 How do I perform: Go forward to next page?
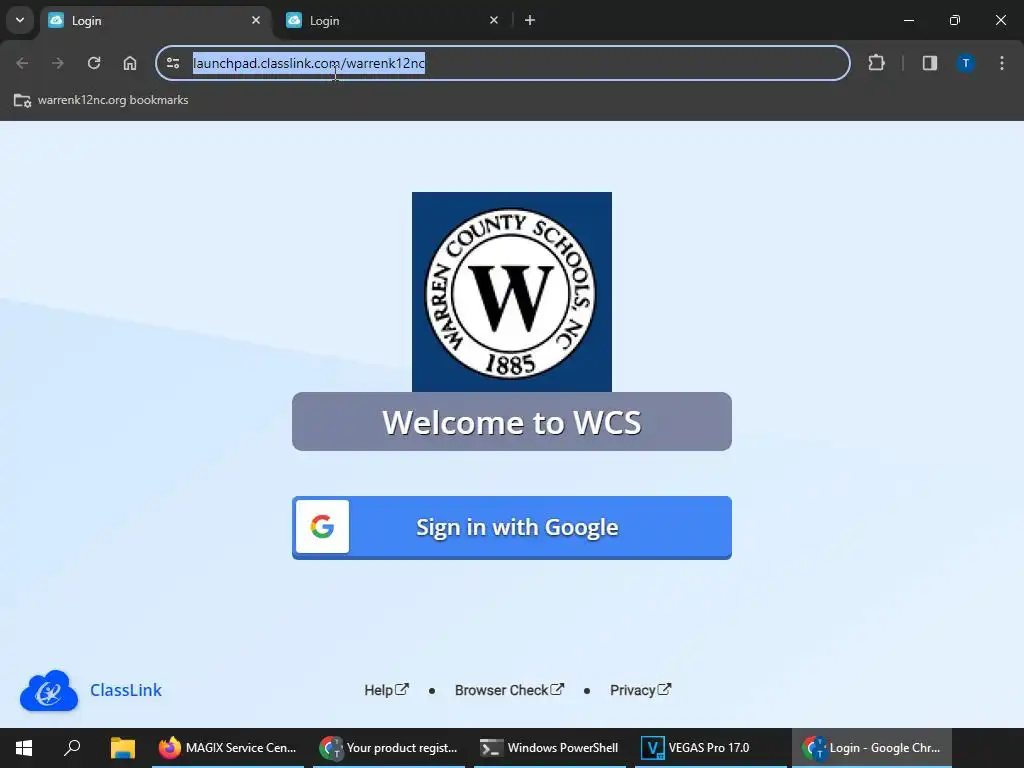coord(58,63)
